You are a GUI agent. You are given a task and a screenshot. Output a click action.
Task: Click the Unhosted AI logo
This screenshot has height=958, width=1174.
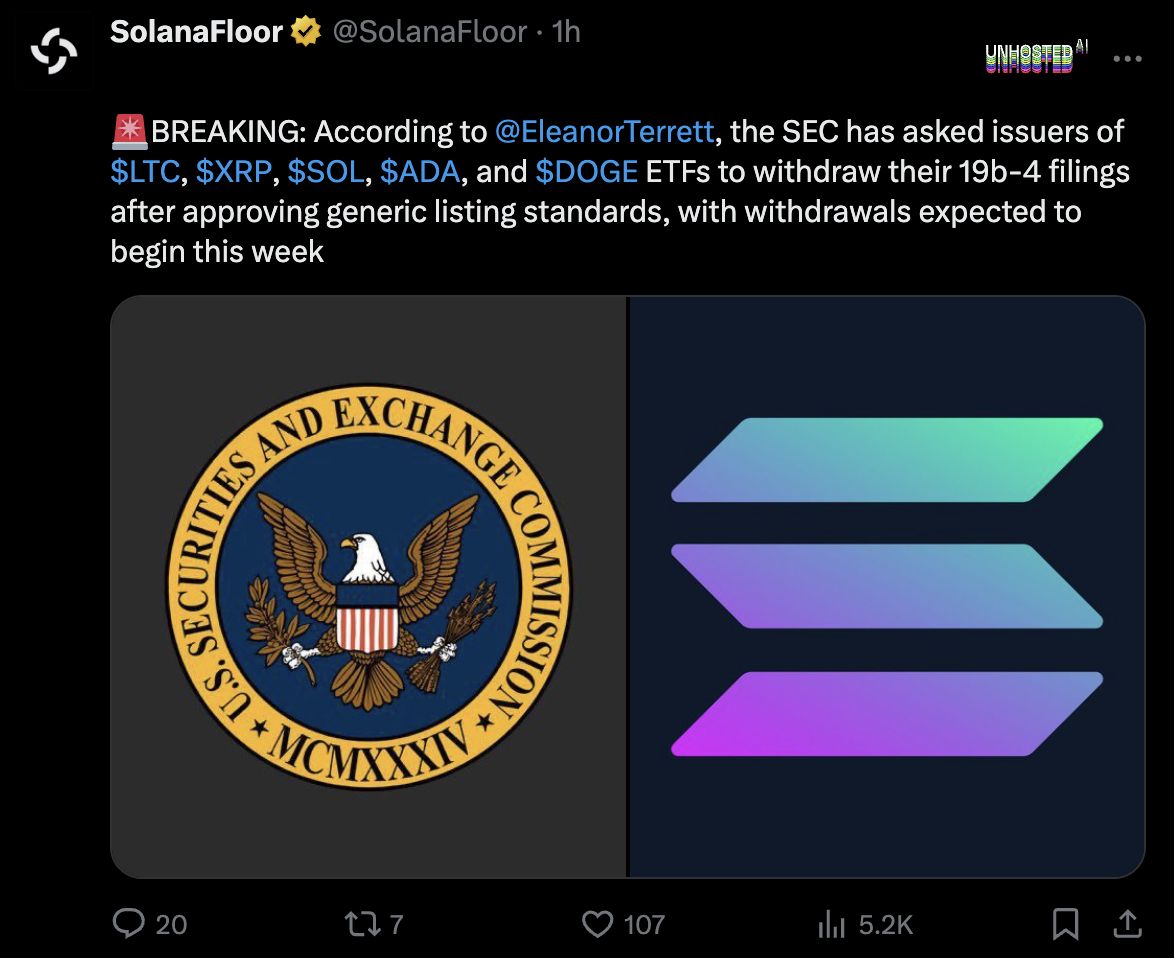point(1036,57)
